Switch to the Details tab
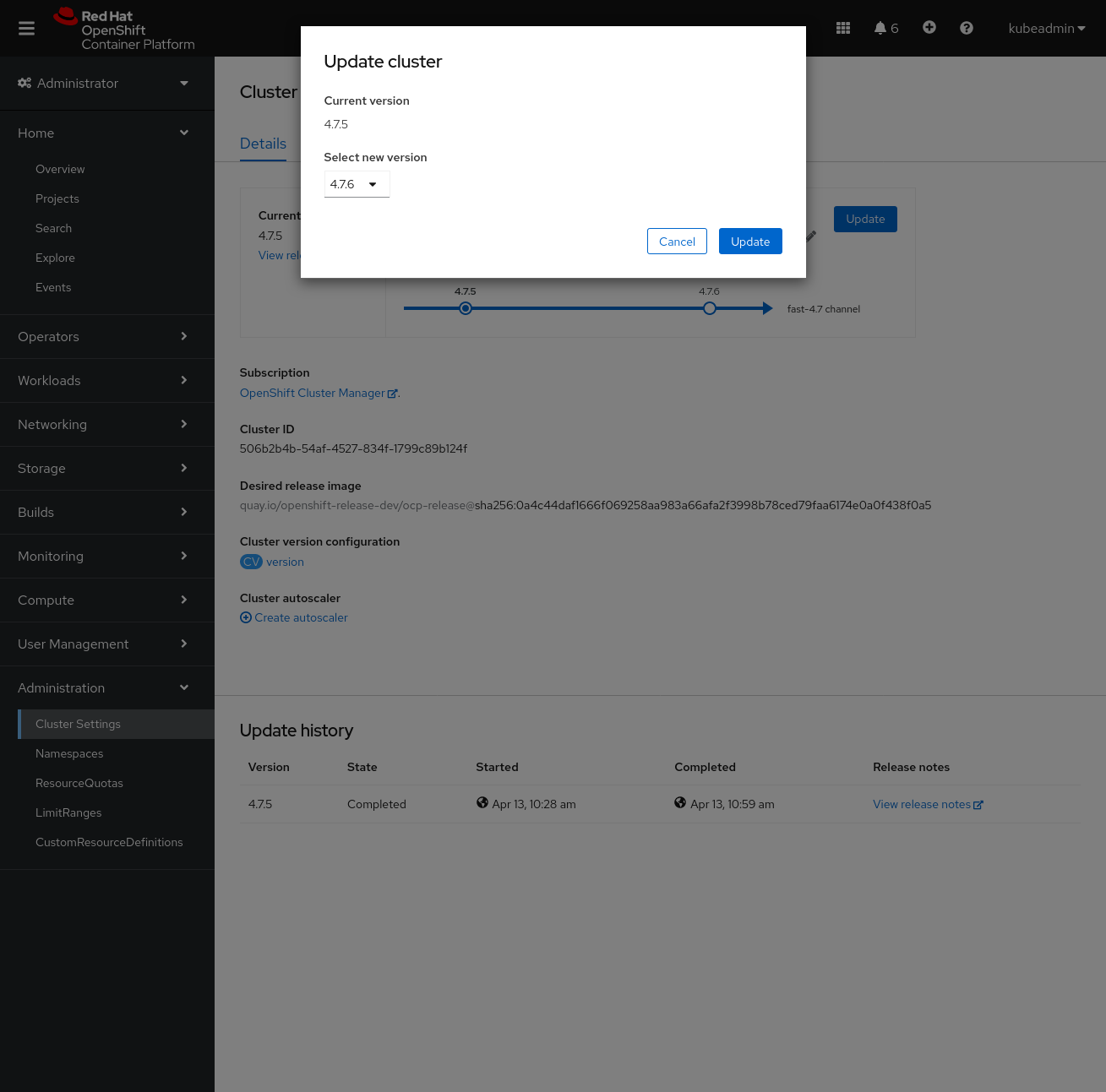Image resolution: width=1106 pixels, height=1092 pixels. click(x=263, y=144)
